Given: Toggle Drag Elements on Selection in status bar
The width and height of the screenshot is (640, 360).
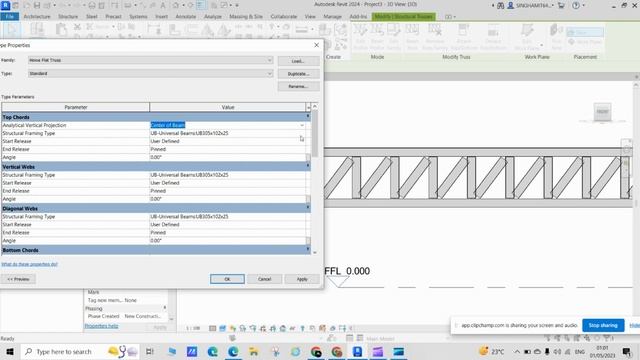Looking at the screenshot, I should (587, 338).
